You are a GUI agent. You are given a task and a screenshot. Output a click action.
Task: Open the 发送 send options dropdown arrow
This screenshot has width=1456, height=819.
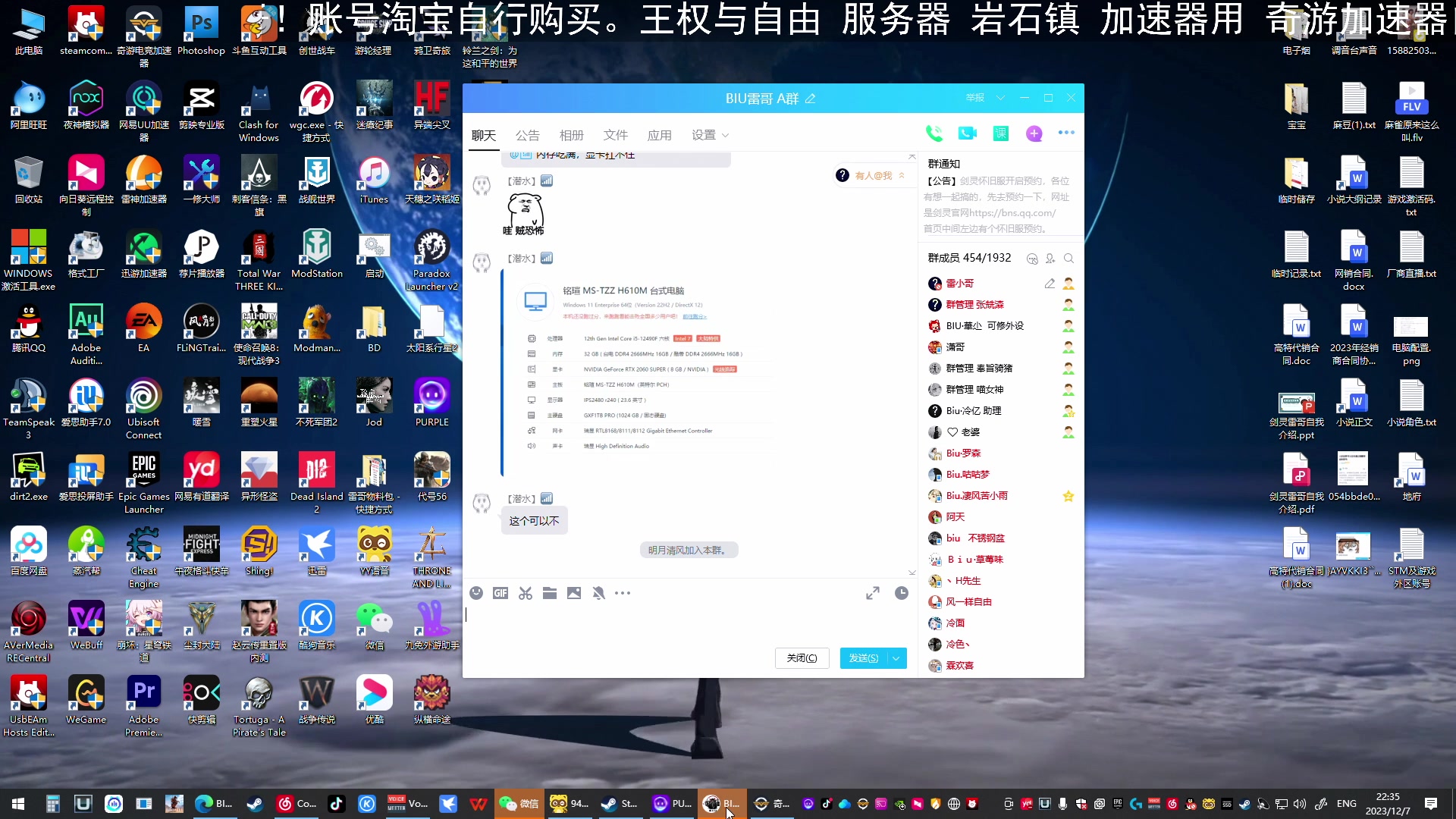[896, 657]
